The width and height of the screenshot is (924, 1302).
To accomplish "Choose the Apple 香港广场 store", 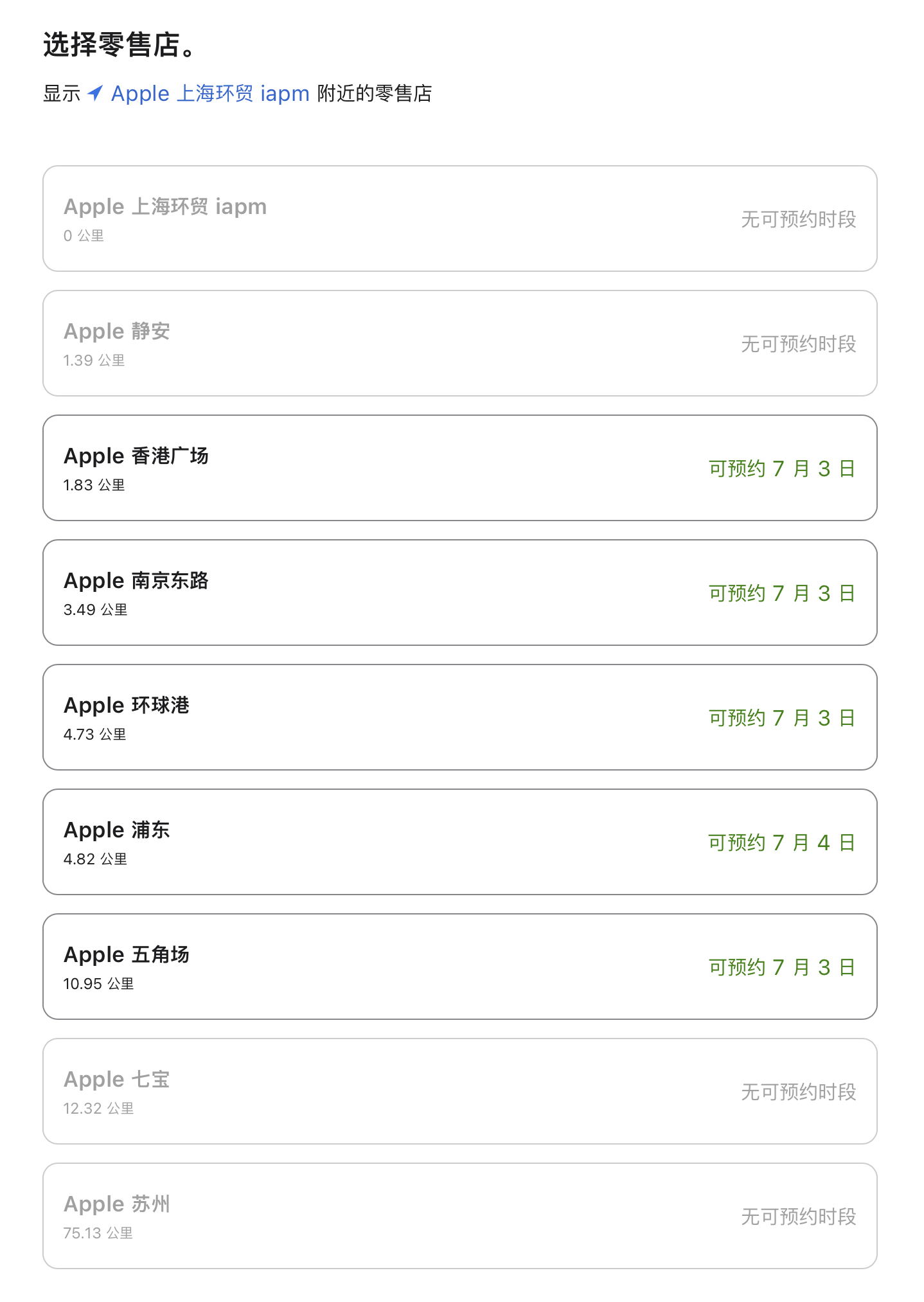I will click(459, 468).
